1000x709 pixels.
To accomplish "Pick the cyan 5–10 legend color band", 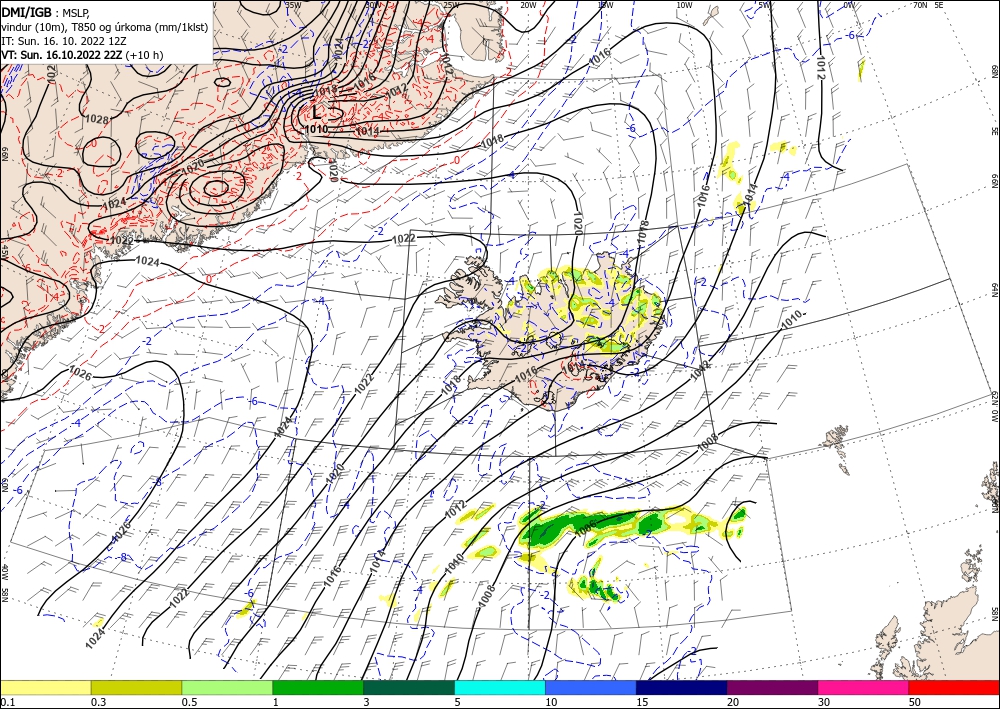I will pyautogui.click(x=500, y=687).
